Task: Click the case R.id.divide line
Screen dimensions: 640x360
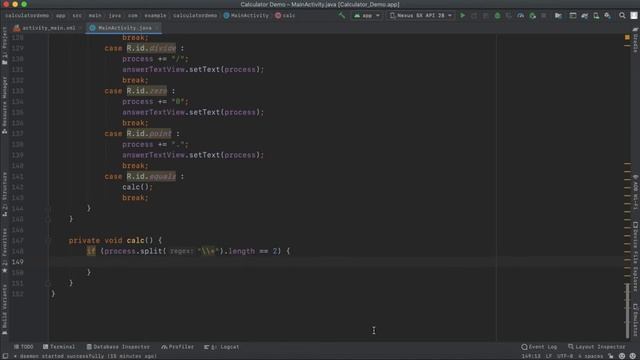Action: 144,48
